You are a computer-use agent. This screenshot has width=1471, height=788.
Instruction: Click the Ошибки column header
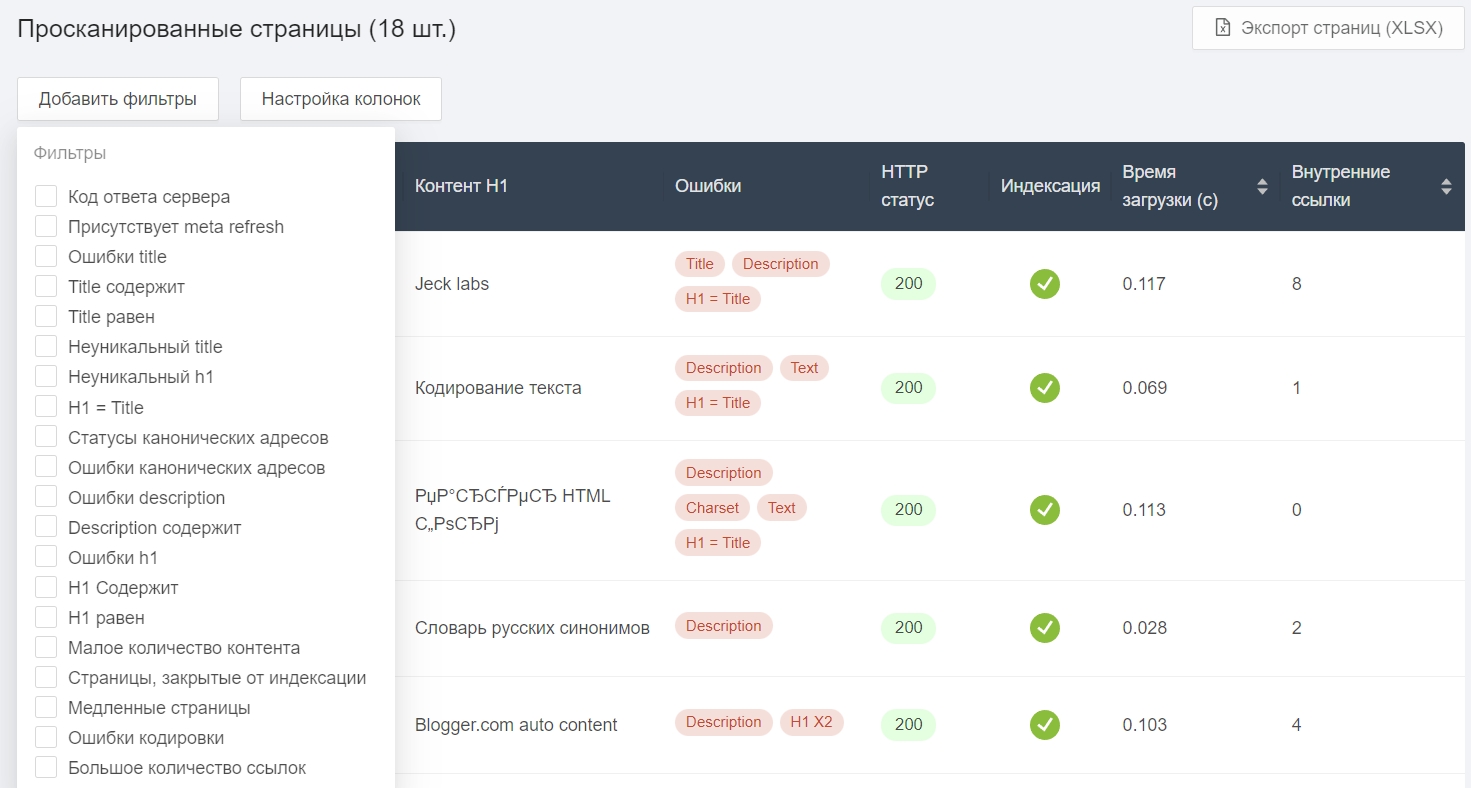(x=708, y=186)
